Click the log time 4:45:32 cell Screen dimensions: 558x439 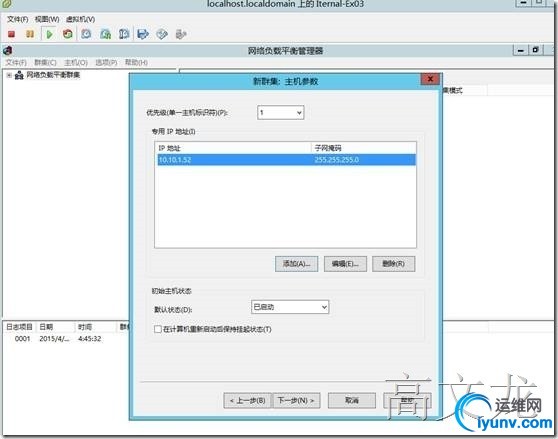pos(90,339)
